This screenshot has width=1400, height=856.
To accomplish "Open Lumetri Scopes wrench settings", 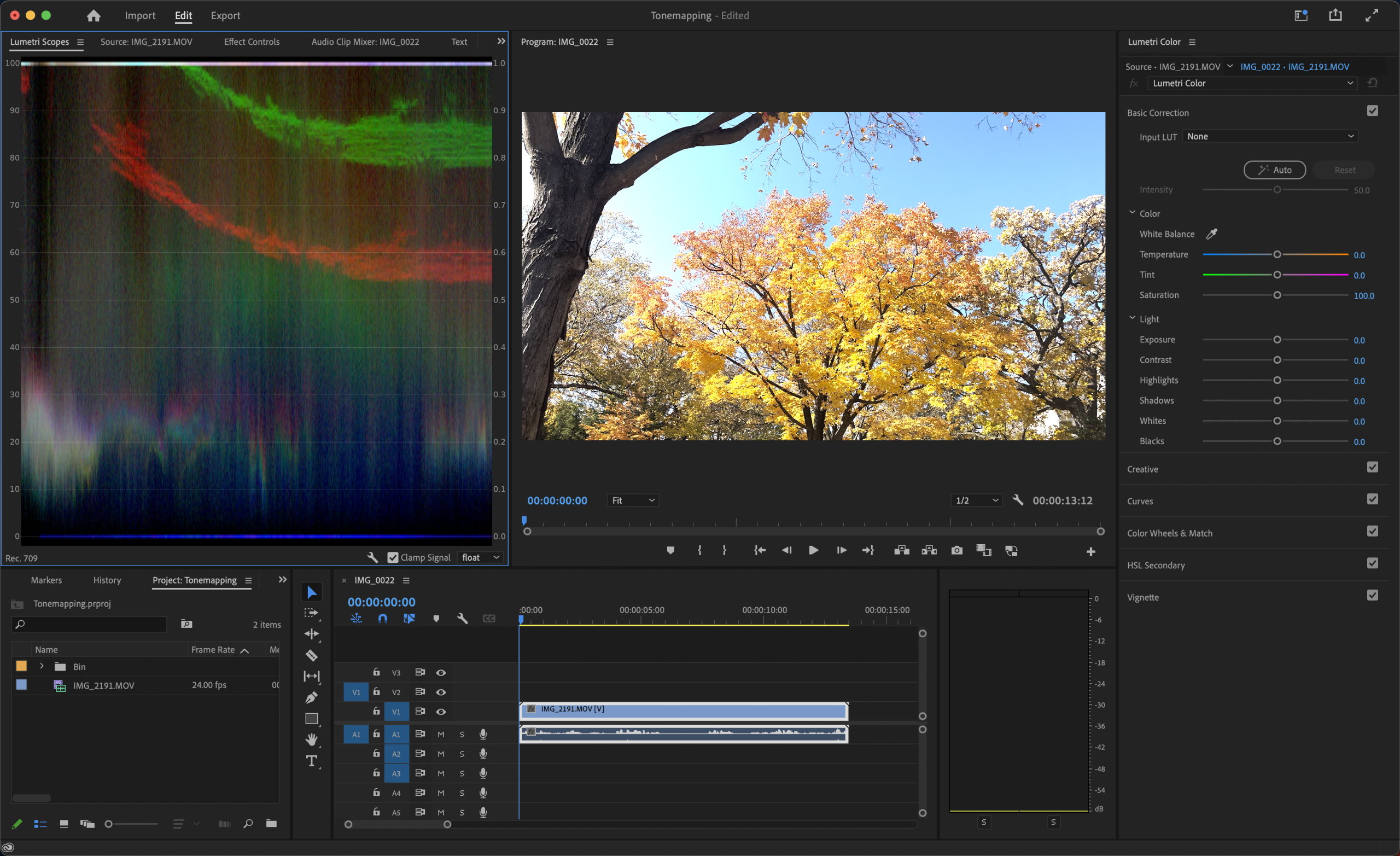I will tap(372, 557).
